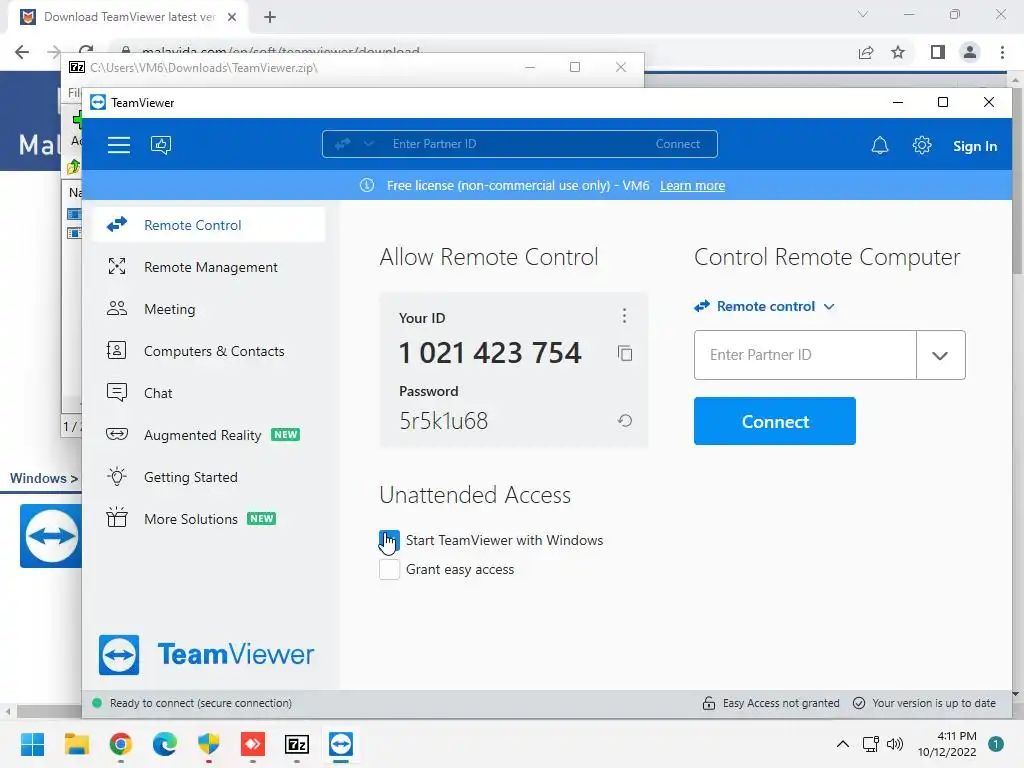Click the ID number 1 021 423 754

[490, 353]
